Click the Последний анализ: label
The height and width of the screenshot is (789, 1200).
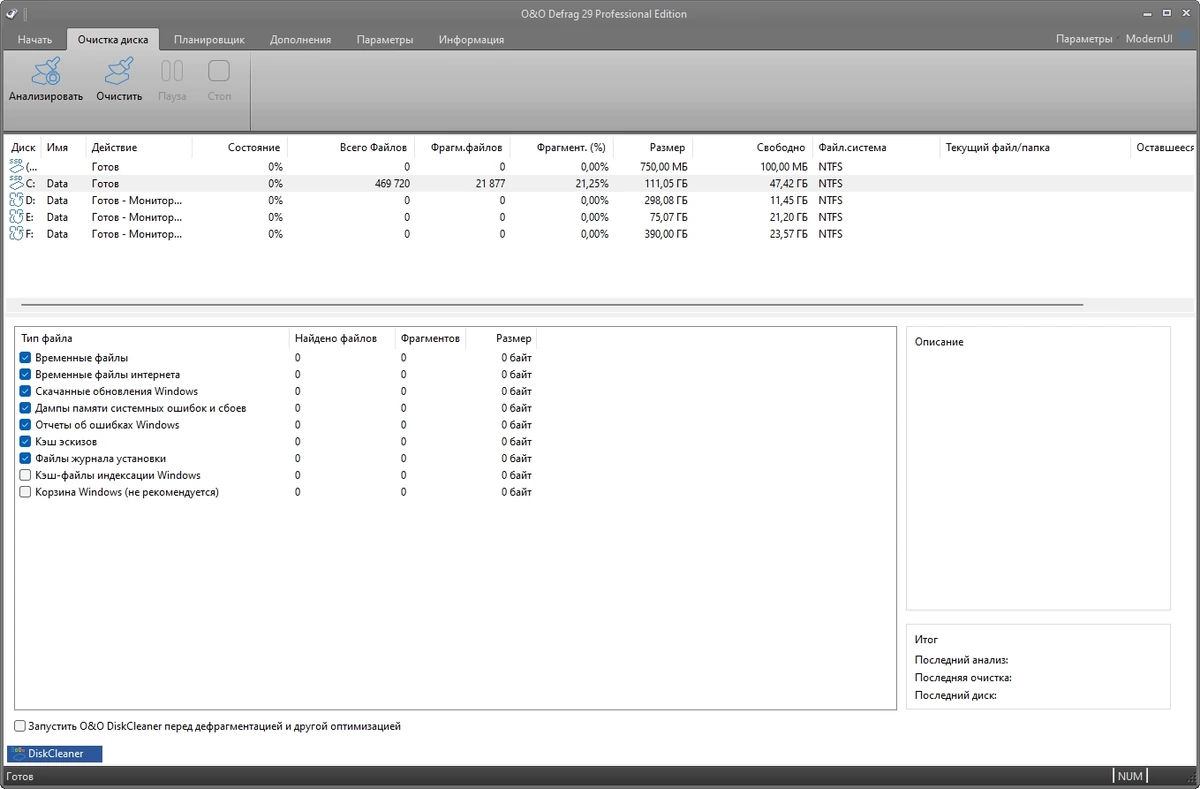(961, 660)
